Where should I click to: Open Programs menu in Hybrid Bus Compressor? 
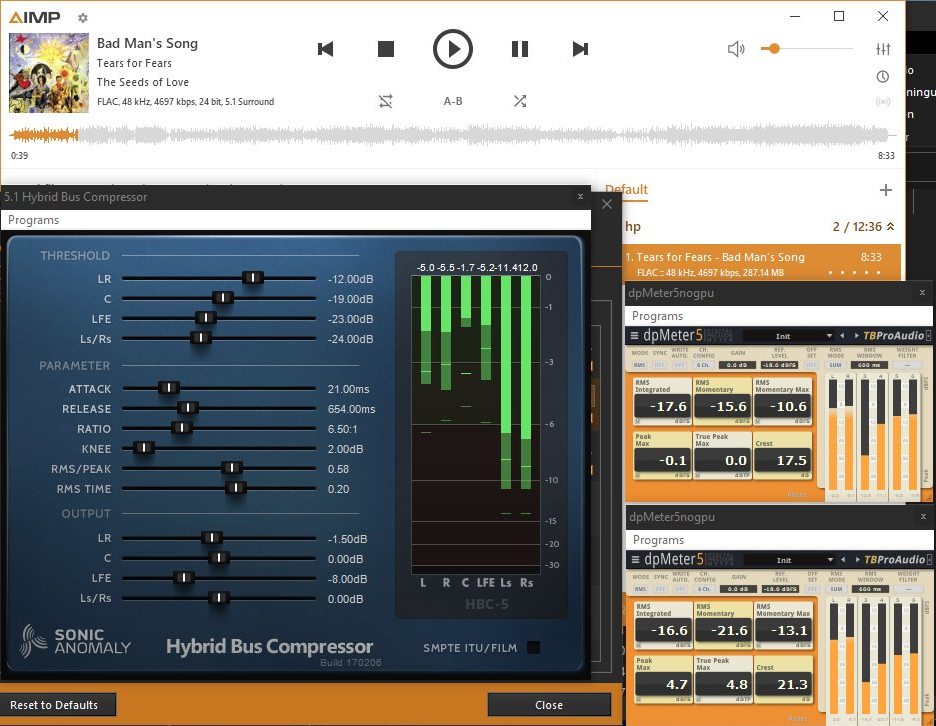[33, 220]
